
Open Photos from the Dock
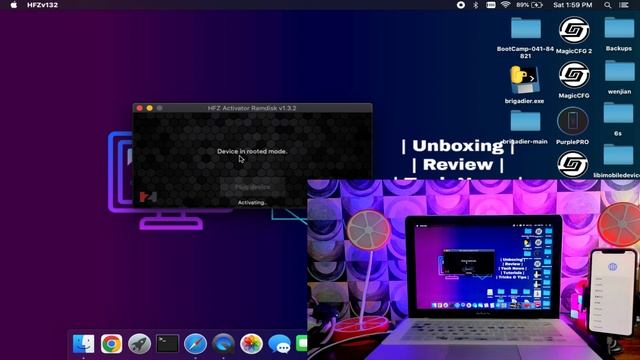pos(251,344)
